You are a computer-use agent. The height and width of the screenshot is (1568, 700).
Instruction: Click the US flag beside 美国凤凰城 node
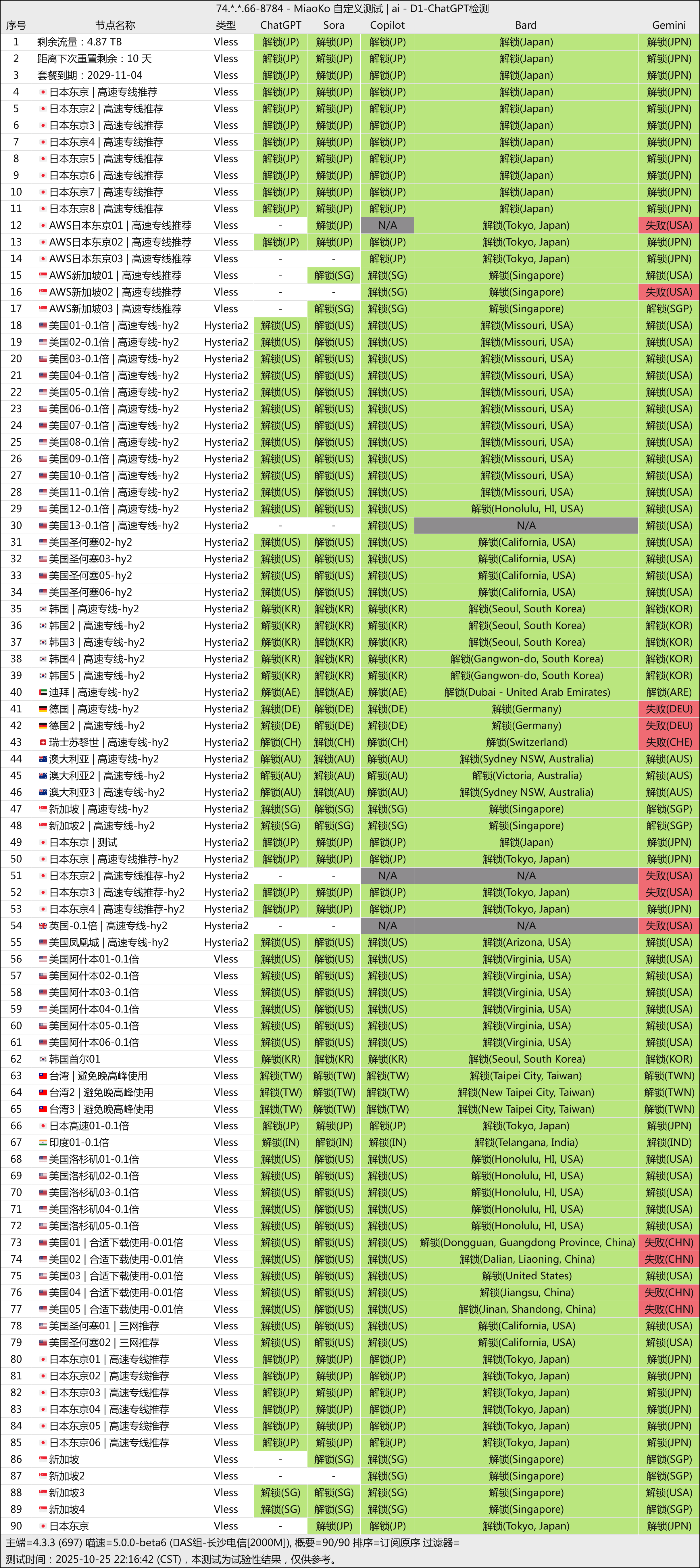pyautogui.click(x=43, y=942)
